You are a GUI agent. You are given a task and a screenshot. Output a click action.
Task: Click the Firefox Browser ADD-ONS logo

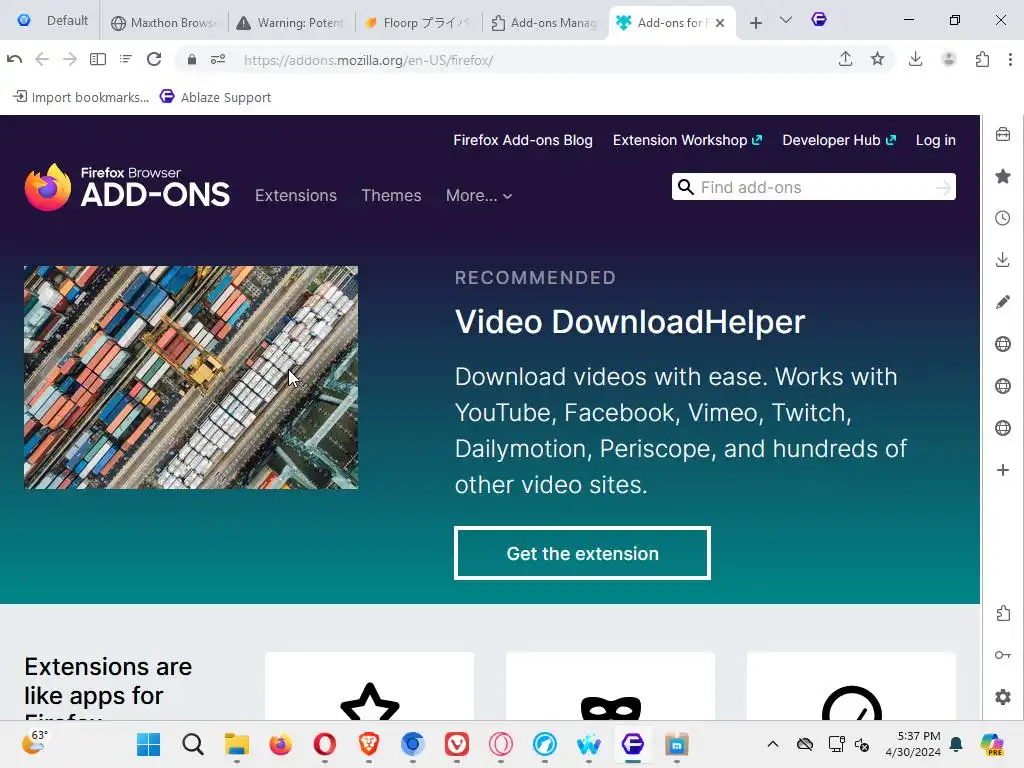[x=127, y=187]
